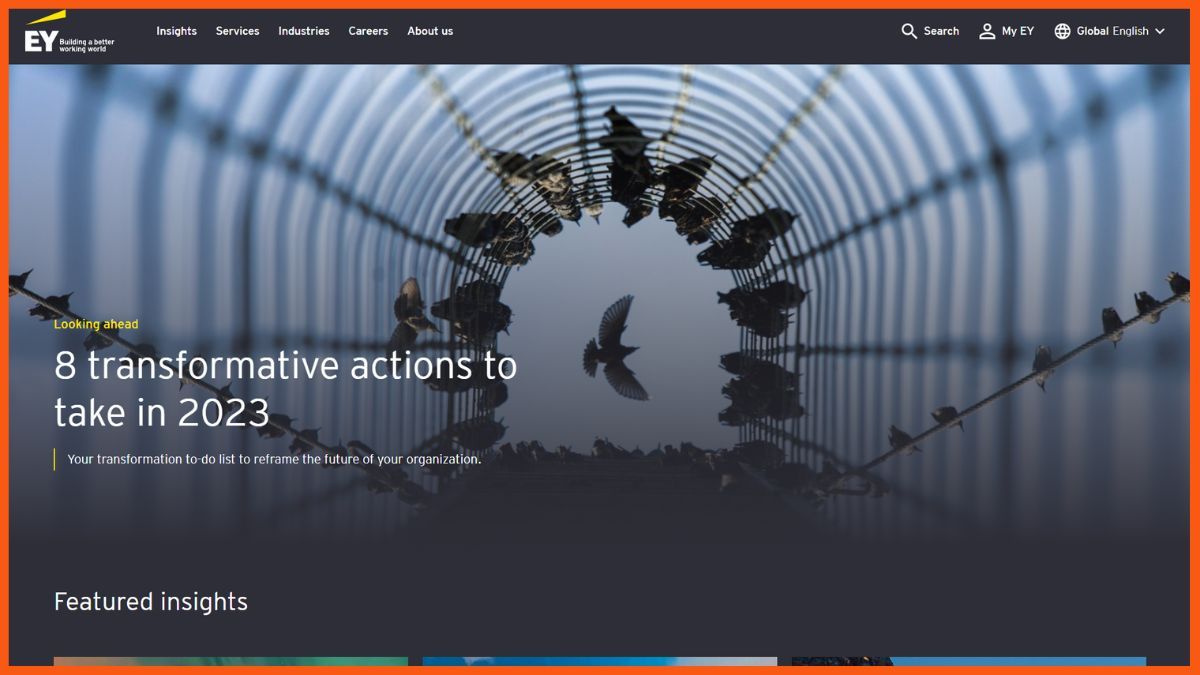Viewport: 1200px width, 675px height.
Task: Click the globe language icon
Action: (x=1062, y=31)
